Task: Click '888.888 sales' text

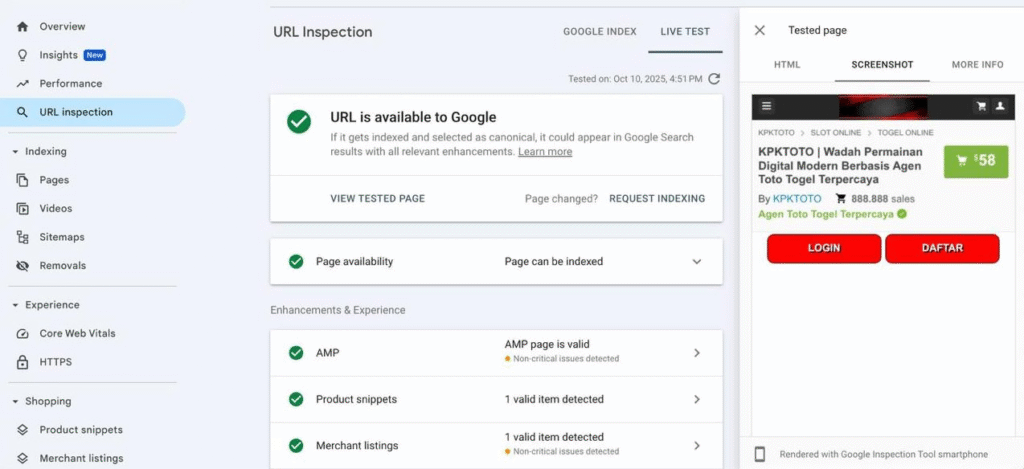Action: (883, 199)
